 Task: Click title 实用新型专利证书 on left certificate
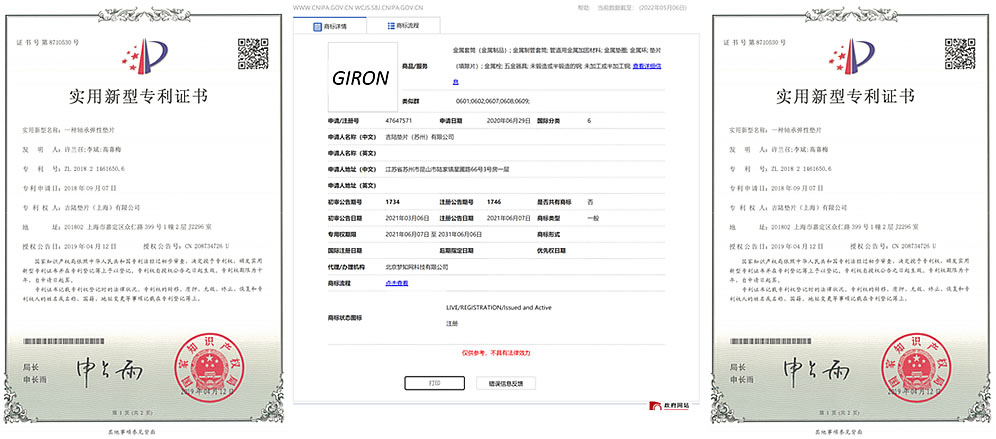[138, 96]
